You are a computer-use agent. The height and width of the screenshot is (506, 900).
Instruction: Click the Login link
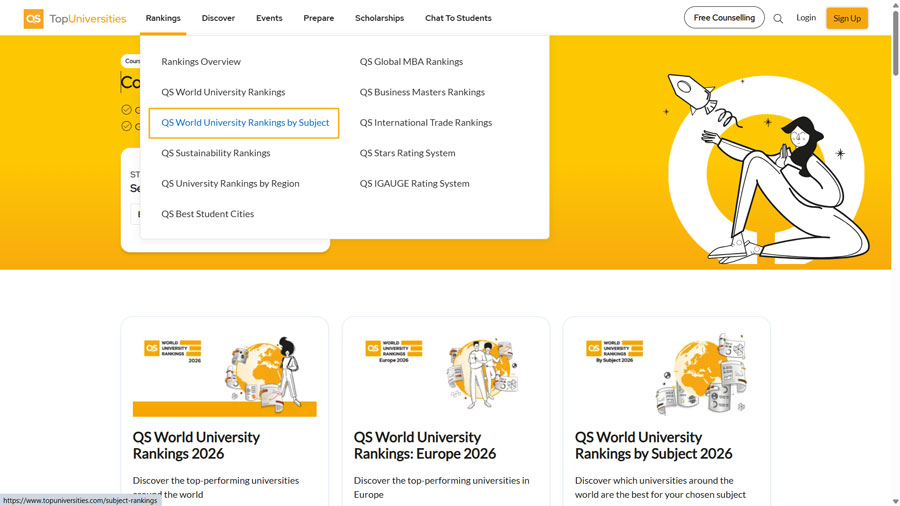806,18
